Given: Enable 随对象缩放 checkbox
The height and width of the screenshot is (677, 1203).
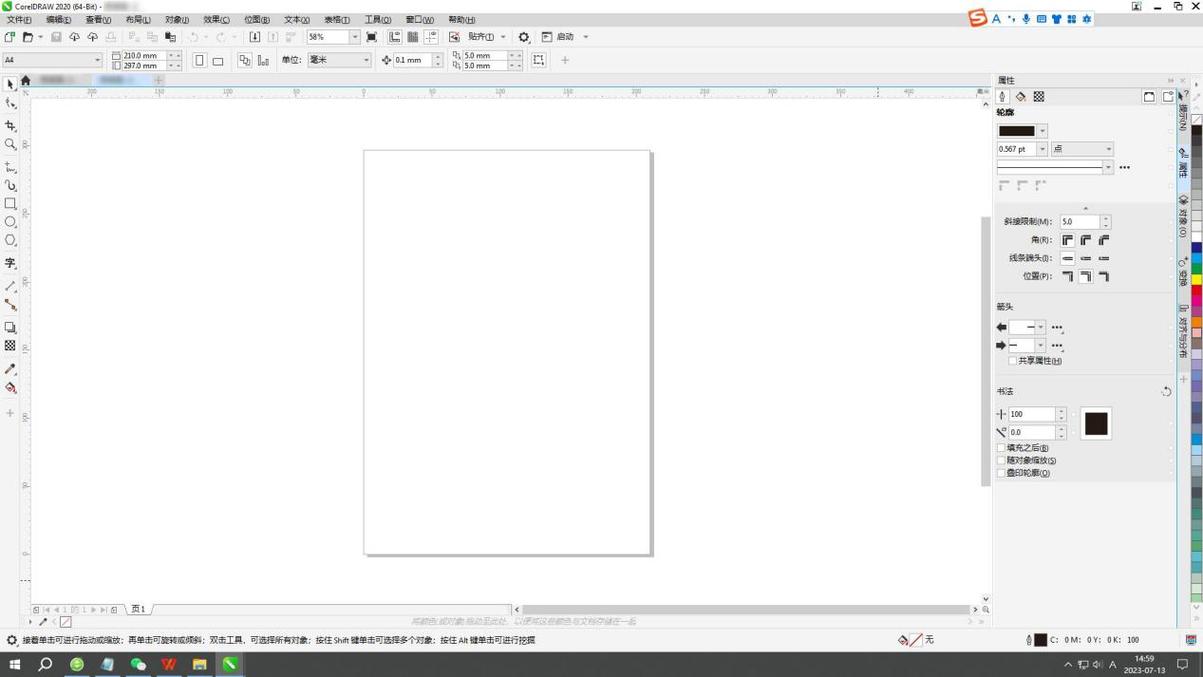Looking at the screenshot, I should click(x=1001, y=461).
